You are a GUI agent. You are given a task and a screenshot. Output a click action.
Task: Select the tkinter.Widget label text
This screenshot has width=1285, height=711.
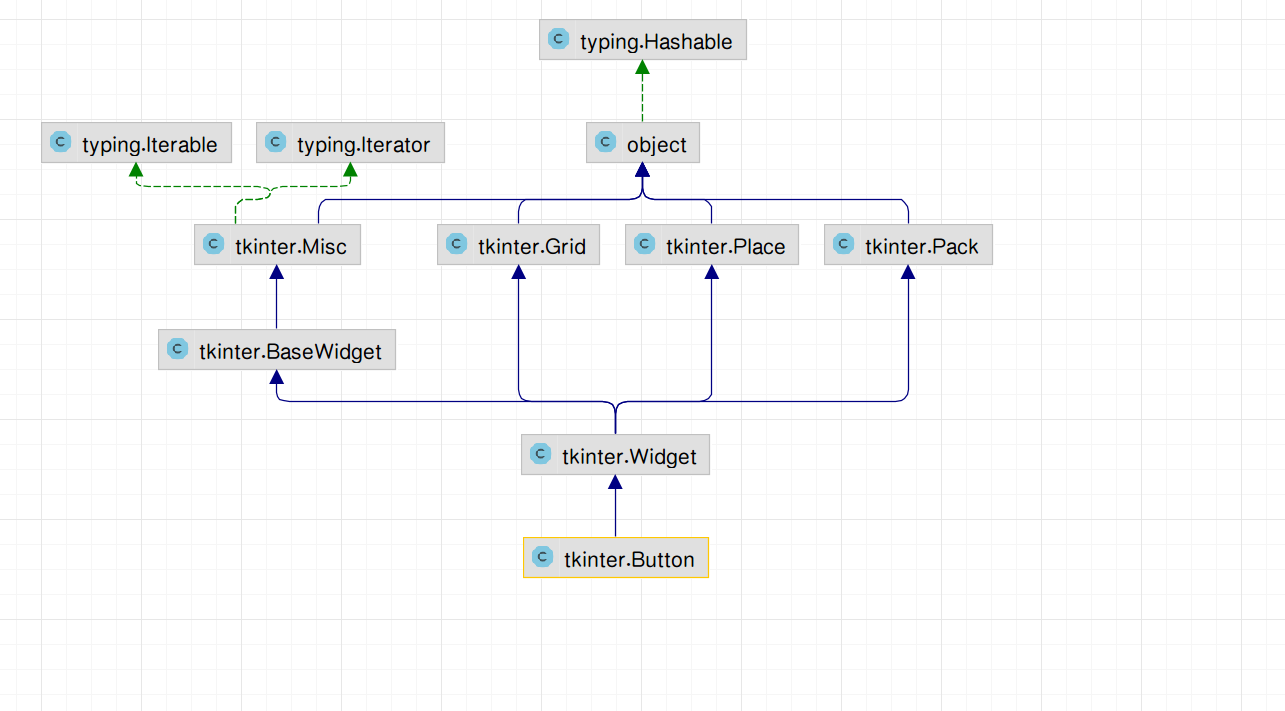pyautogui.click(x=629, y=457)
